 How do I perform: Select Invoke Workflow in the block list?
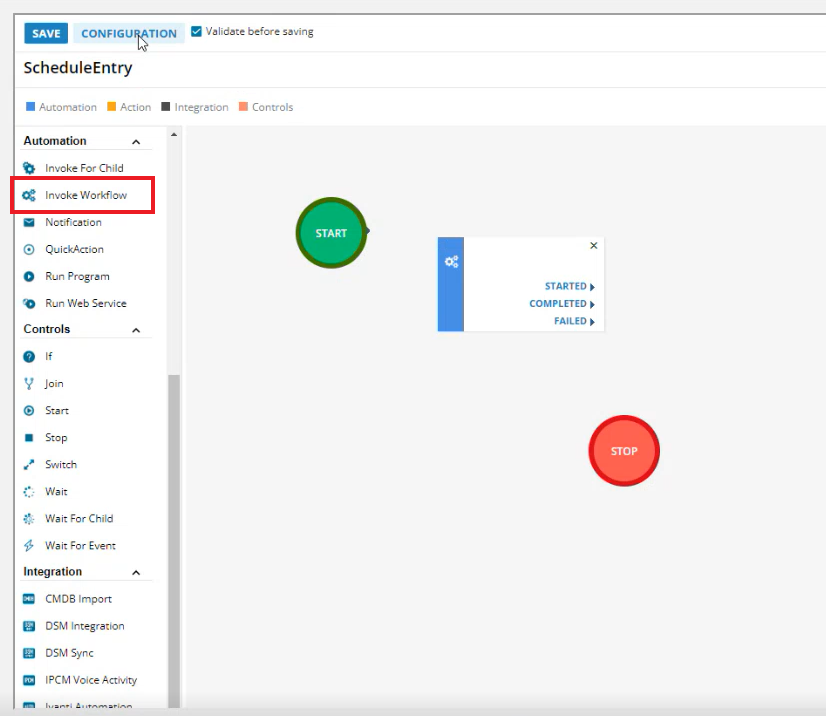coord(85,195)
